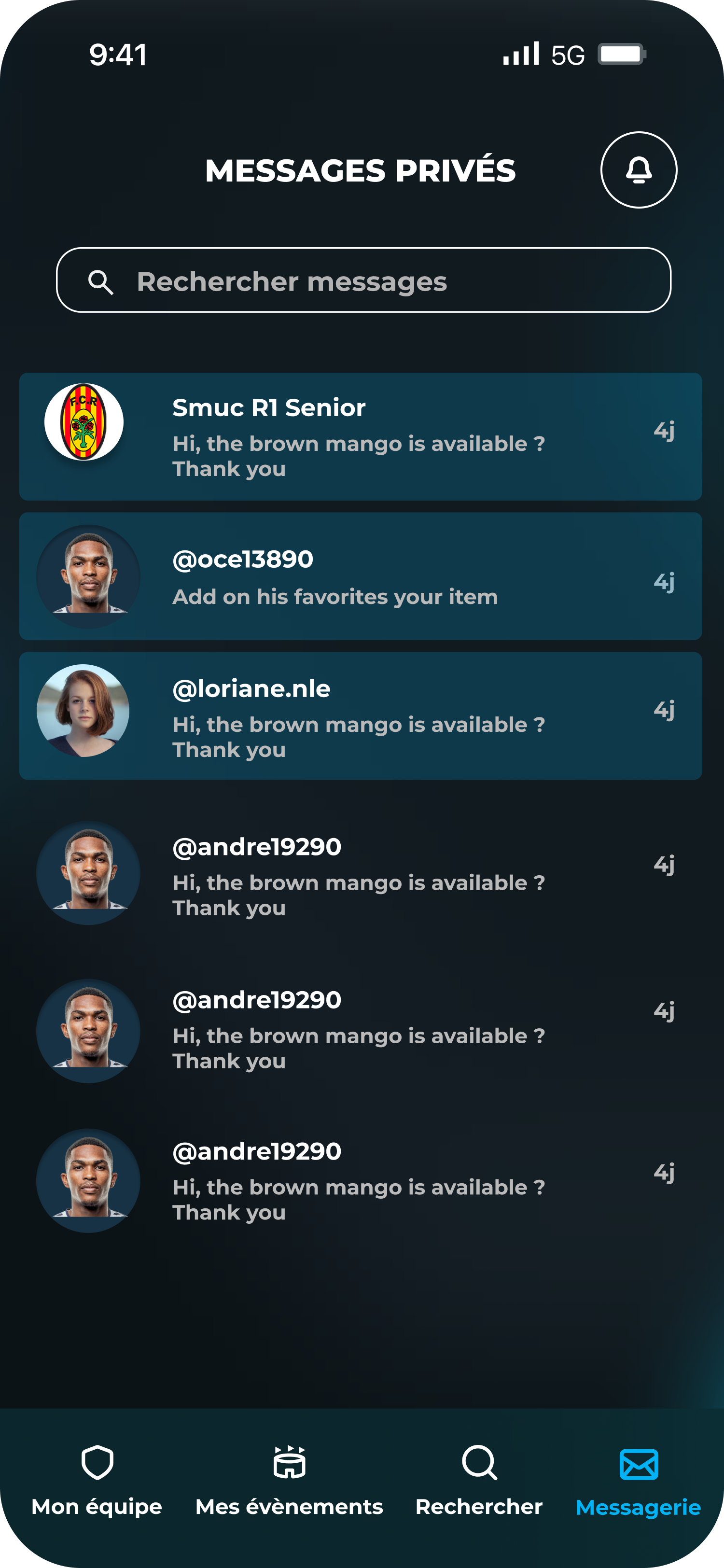Open notifications with the bell icon
The width and height of the screenshot is (724, 1568).
coord(638,170)
